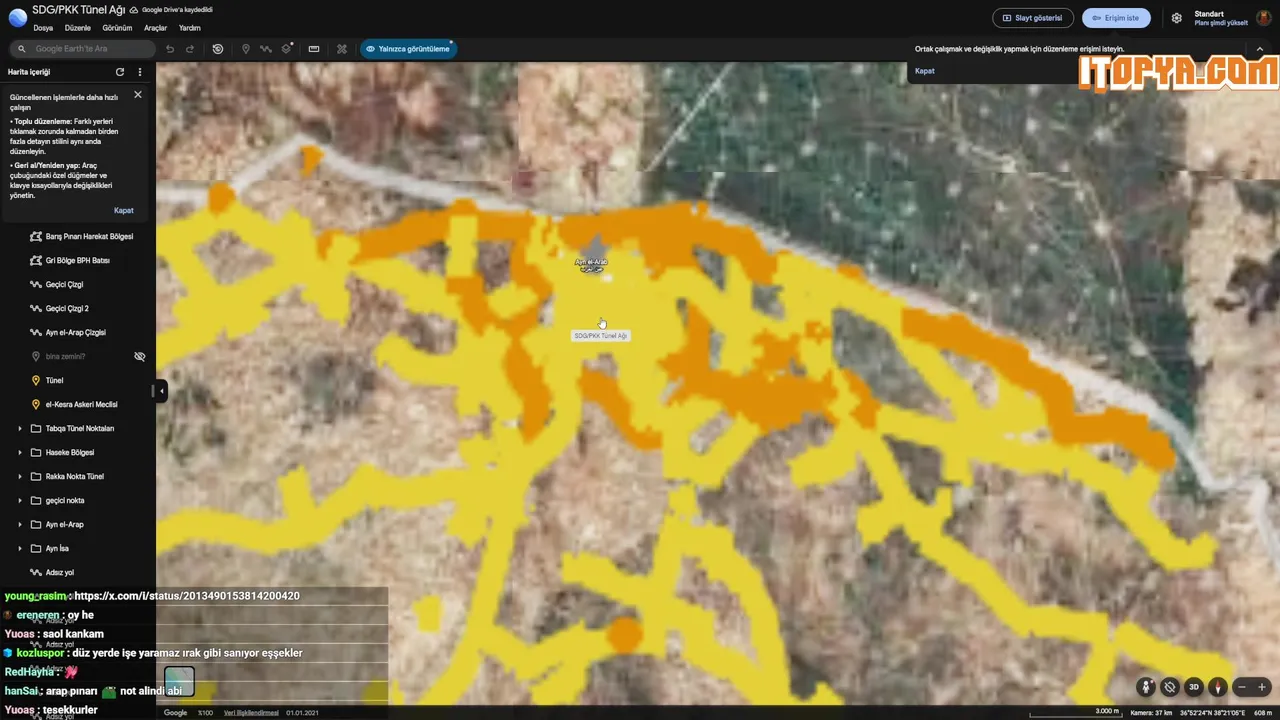Viewport: 1280px width, 720px height.
Task: Click Standart plan upgrade text
Action: coord(1221,18)
